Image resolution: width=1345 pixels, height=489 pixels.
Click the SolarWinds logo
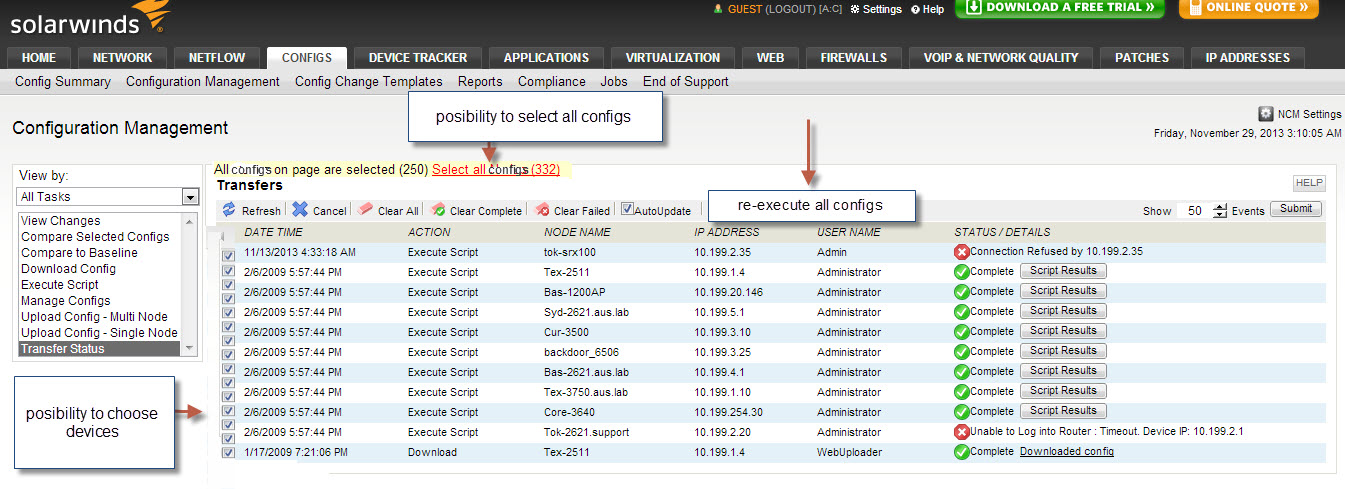[88, 19]
